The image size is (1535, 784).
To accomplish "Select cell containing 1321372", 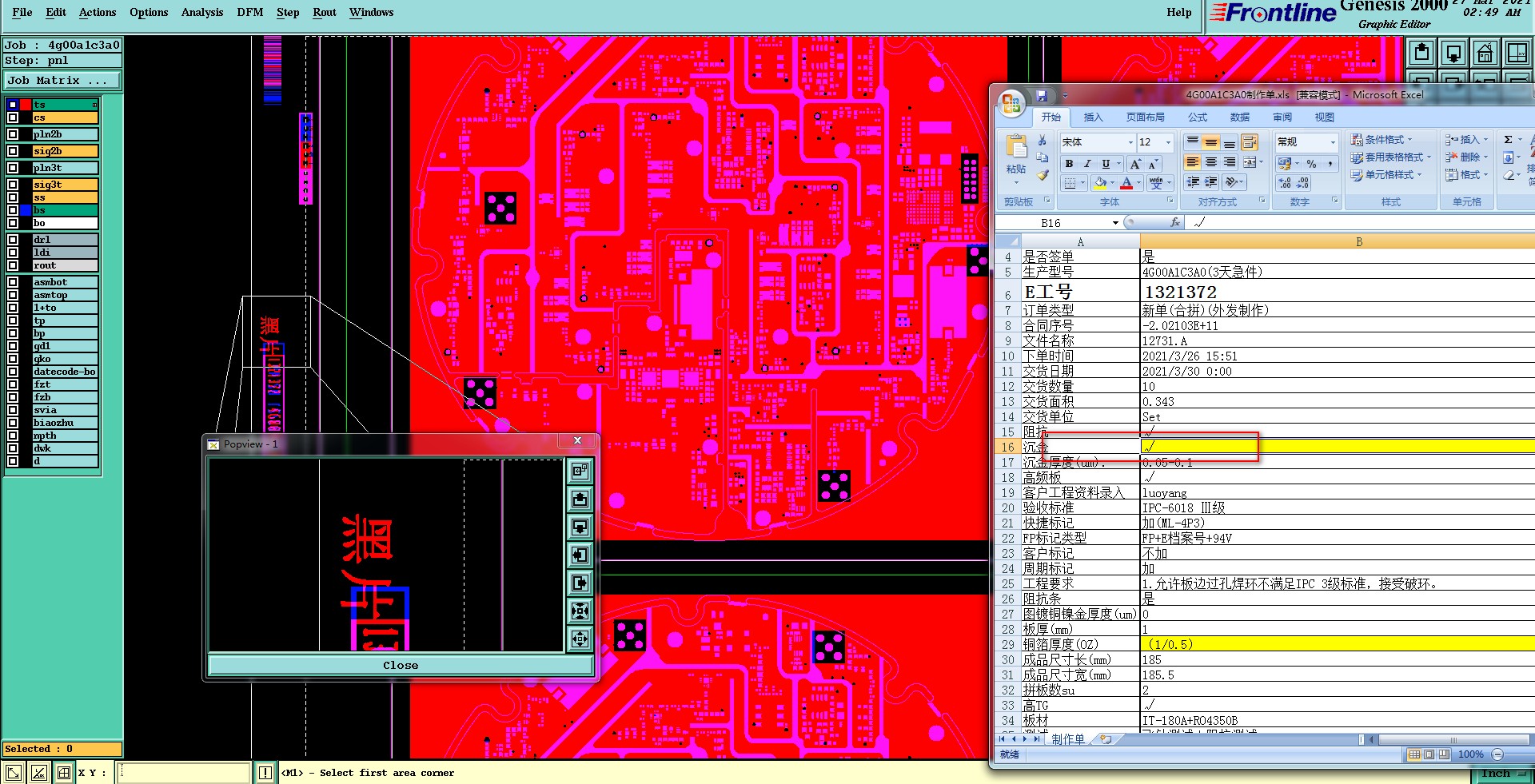I will (x=1337, y=292).
